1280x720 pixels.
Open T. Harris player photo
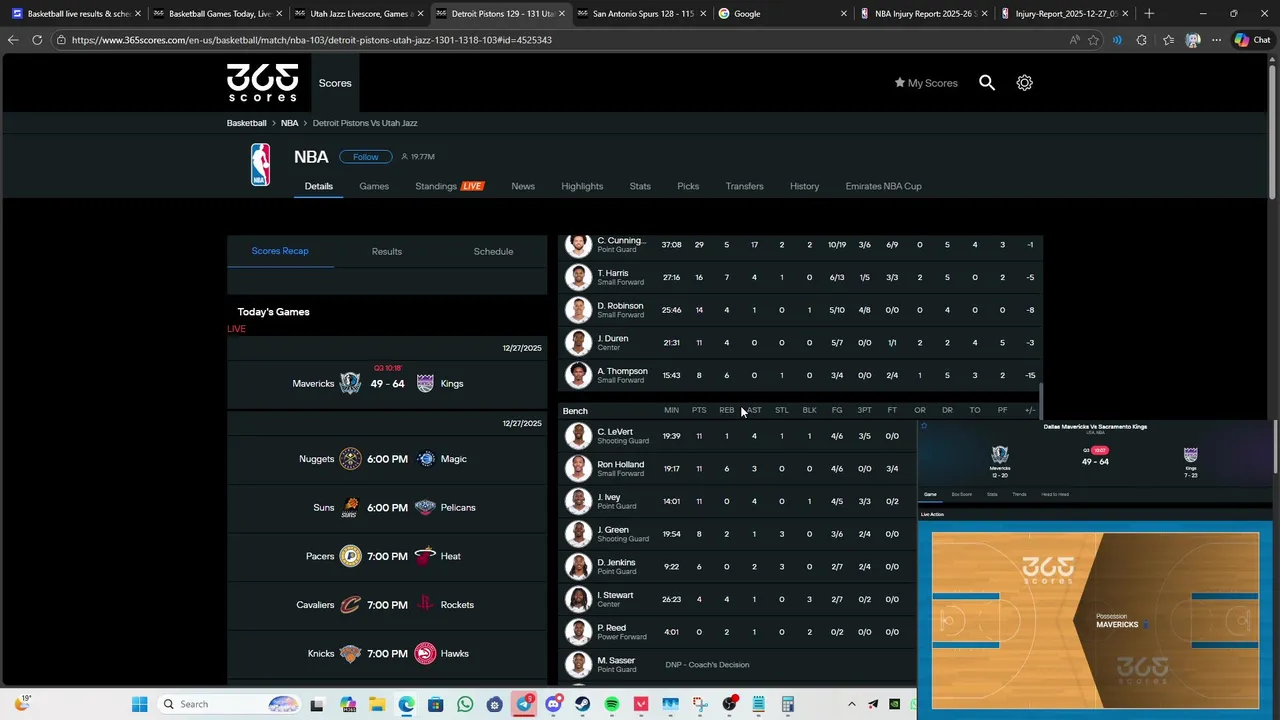click(x=578, y=277)
